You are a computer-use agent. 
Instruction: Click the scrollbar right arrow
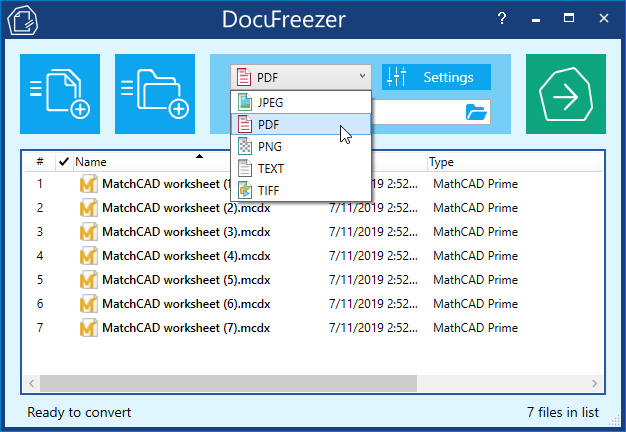tap(594, 383)
